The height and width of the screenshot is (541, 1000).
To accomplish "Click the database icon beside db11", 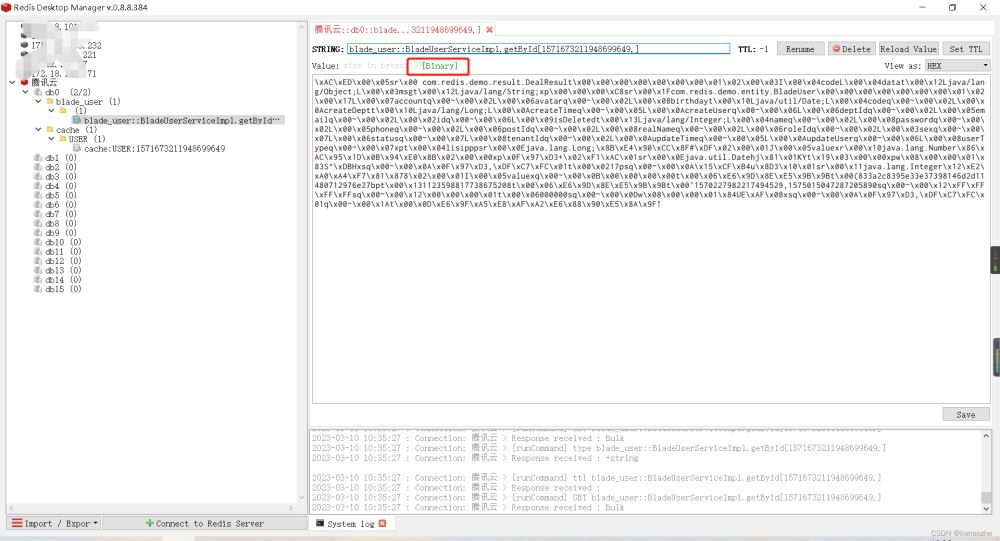I will click(38, 251).
